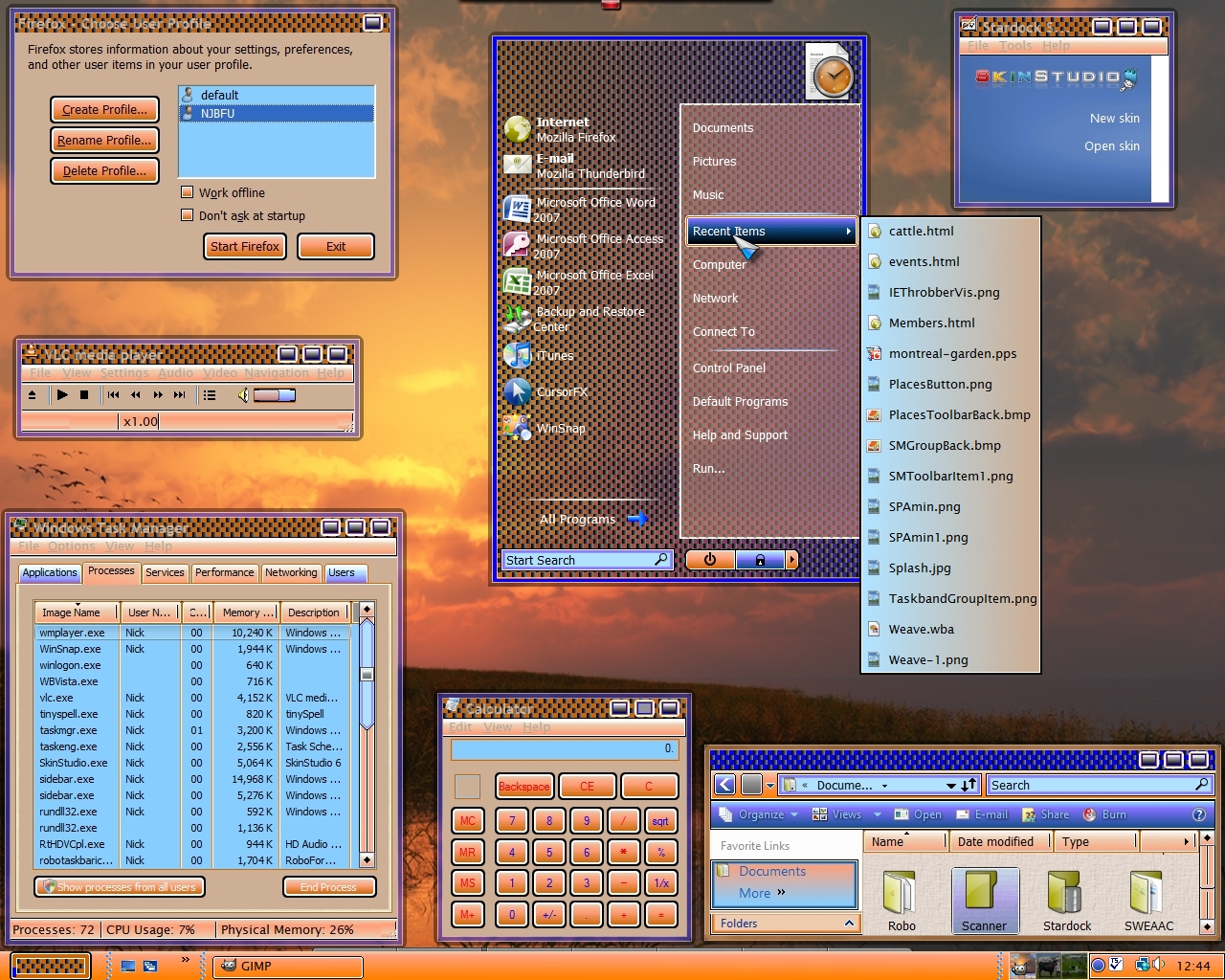Open montreal-garden.pps from Recent Items
Viewport: 1225px width, 980px height.
[952, 353]
